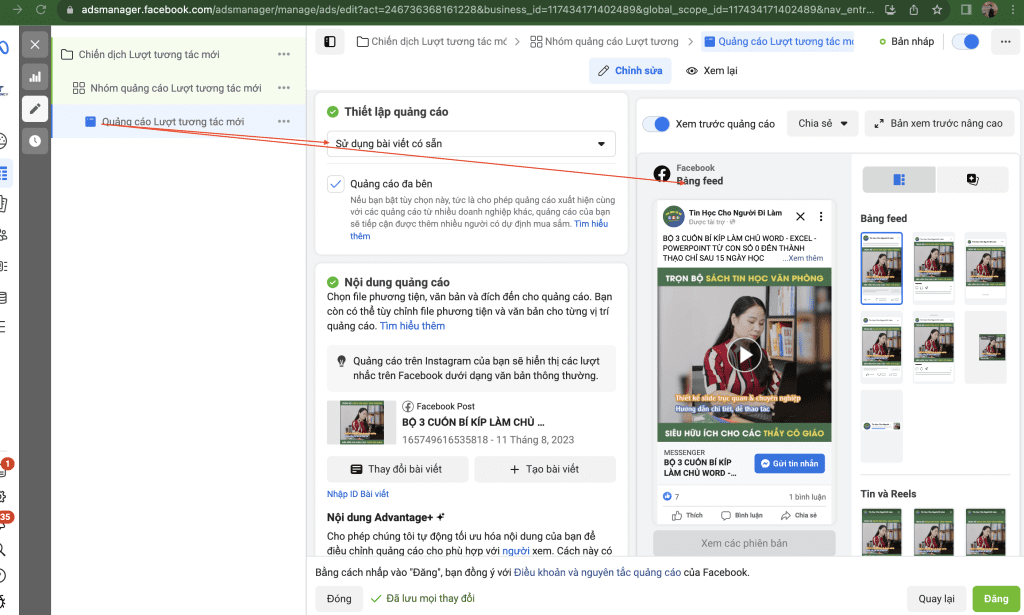Click the Quay lại button
This screenshot has width=1024, height=615.
(936, 599)
